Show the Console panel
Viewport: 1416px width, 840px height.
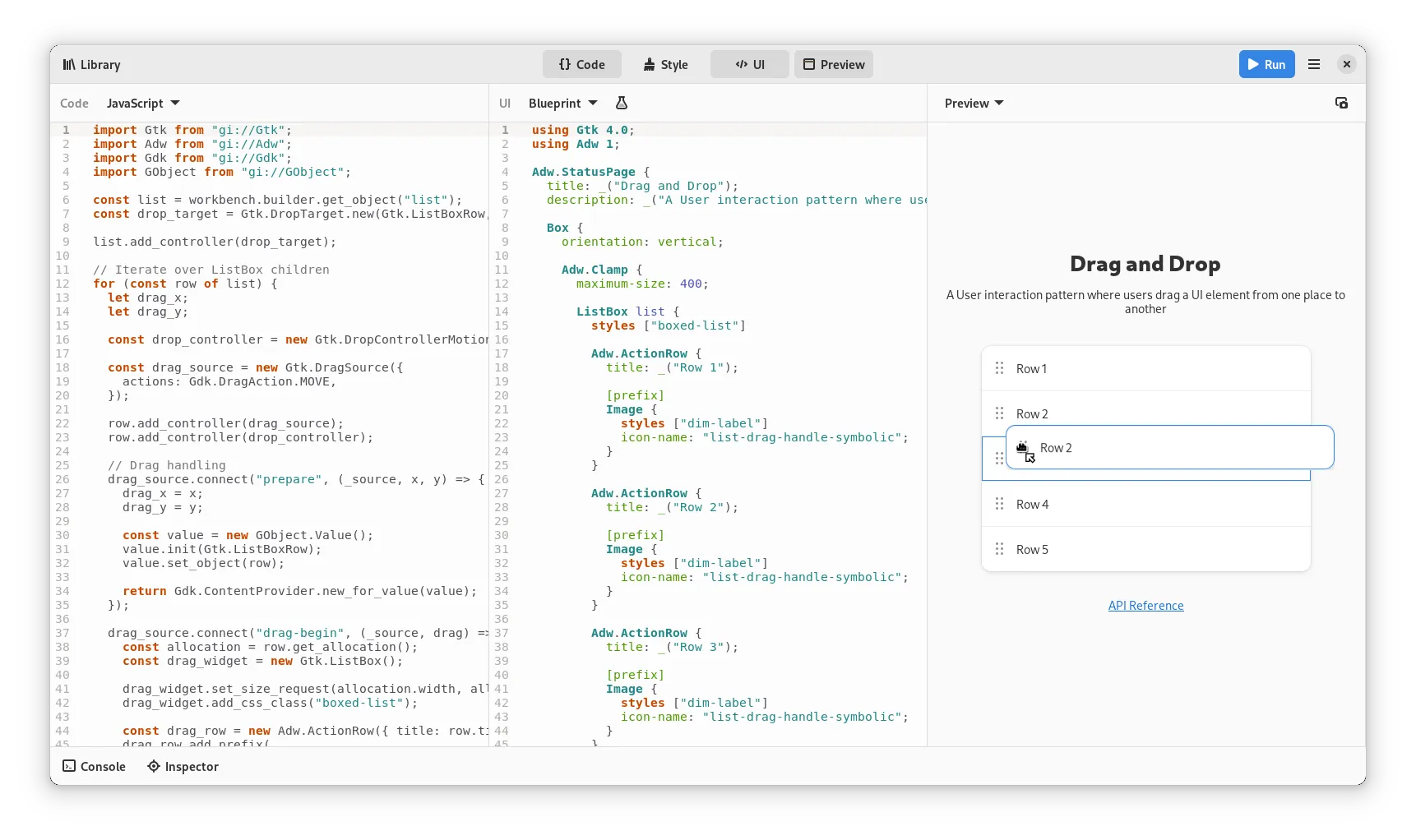click(x=94, y=766)
